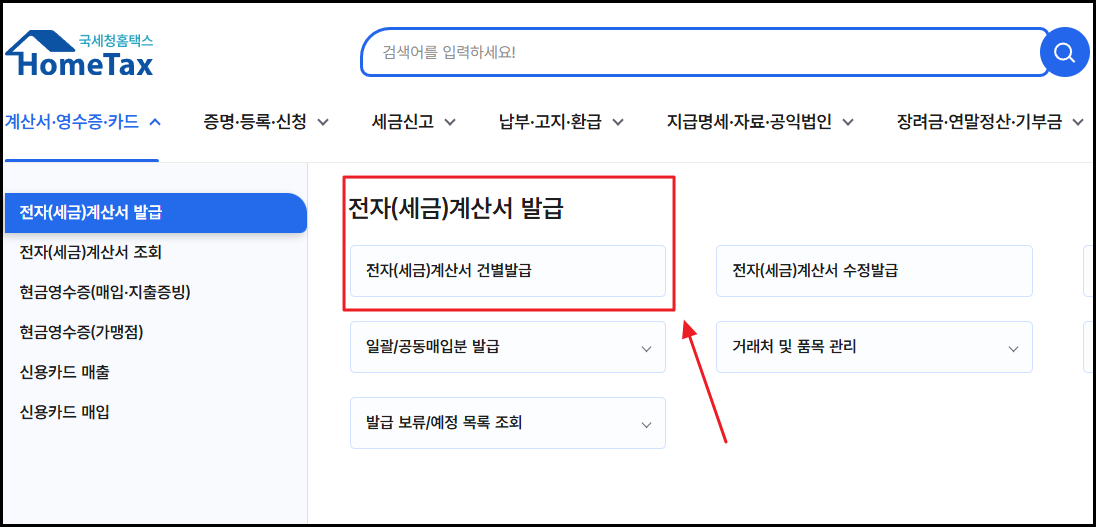Open the 납부·고지·환급 menu
Screen dimensions: 1096x527
[561, 122]
